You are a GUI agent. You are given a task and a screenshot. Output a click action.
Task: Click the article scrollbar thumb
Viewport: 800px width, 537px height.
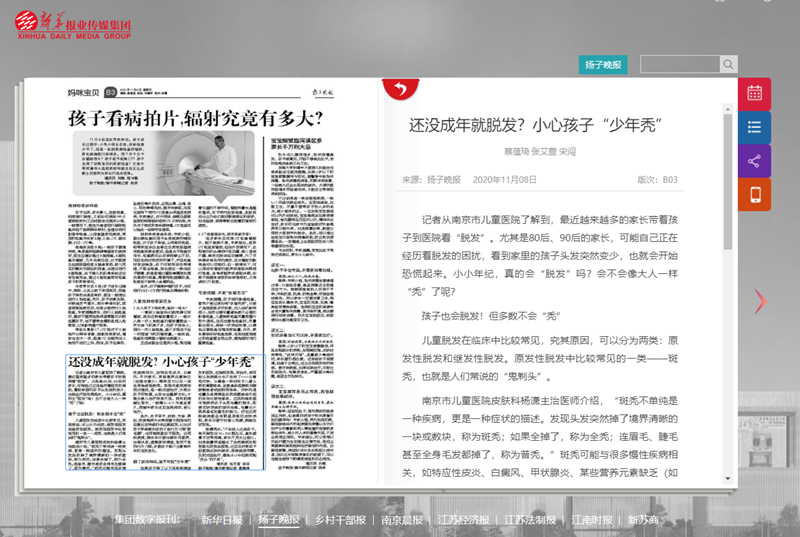[728, 182]
